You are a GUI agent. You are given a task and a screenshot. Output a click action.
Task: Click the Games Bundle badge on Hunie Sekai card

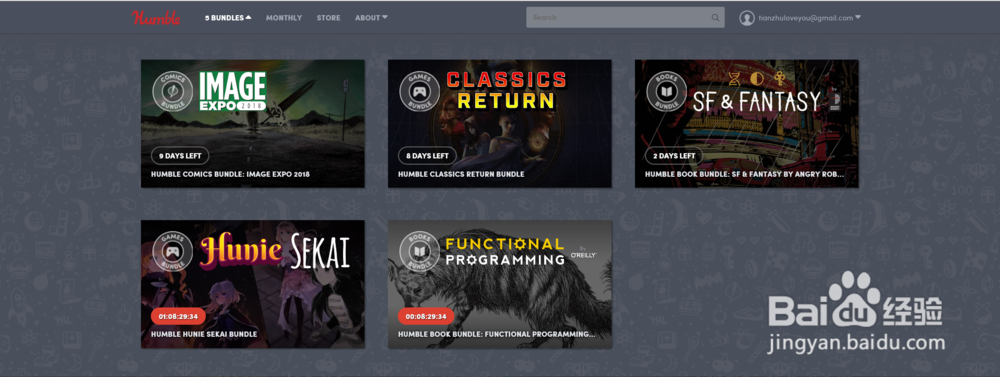(x=172, y=252)
